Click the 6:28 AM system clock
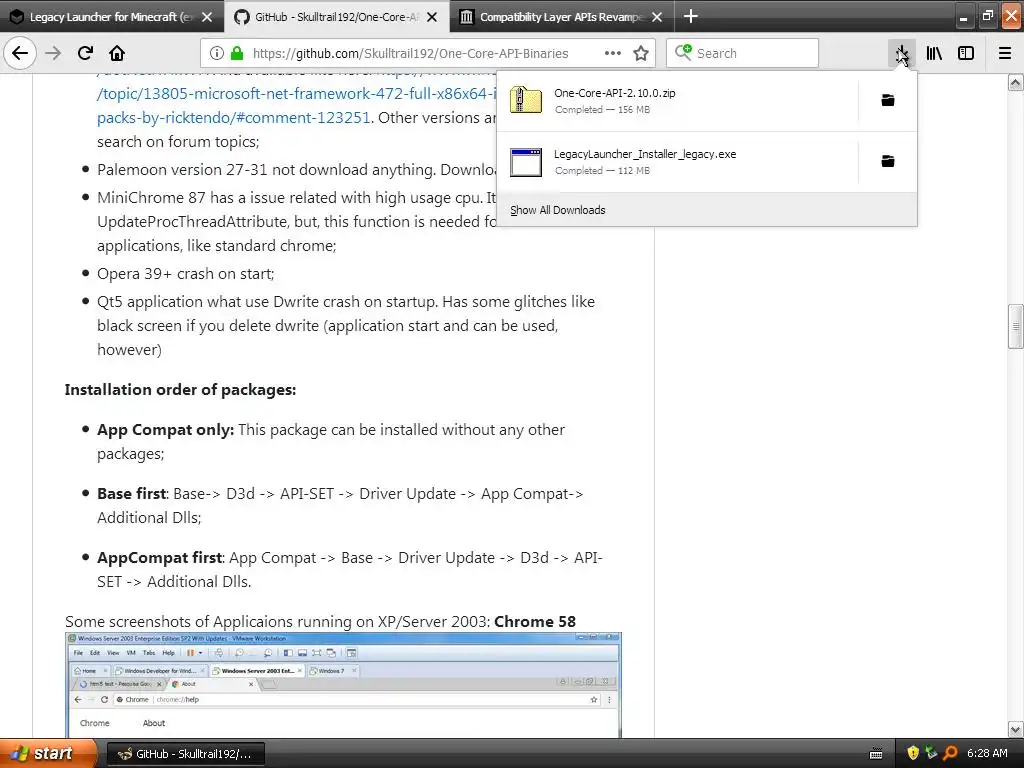 (987, 753)
